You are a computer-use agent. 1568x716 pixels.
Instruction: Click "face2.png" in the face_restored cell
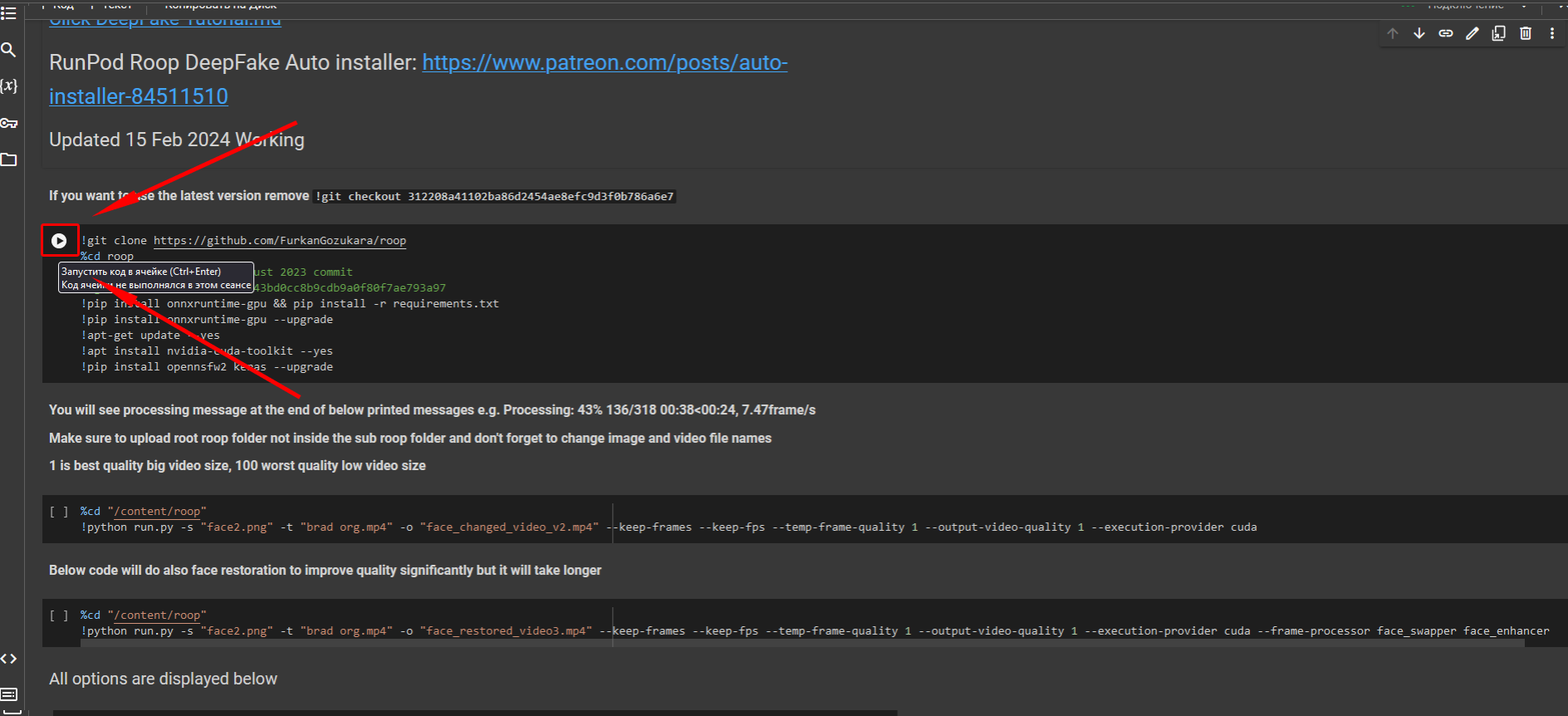237,631
